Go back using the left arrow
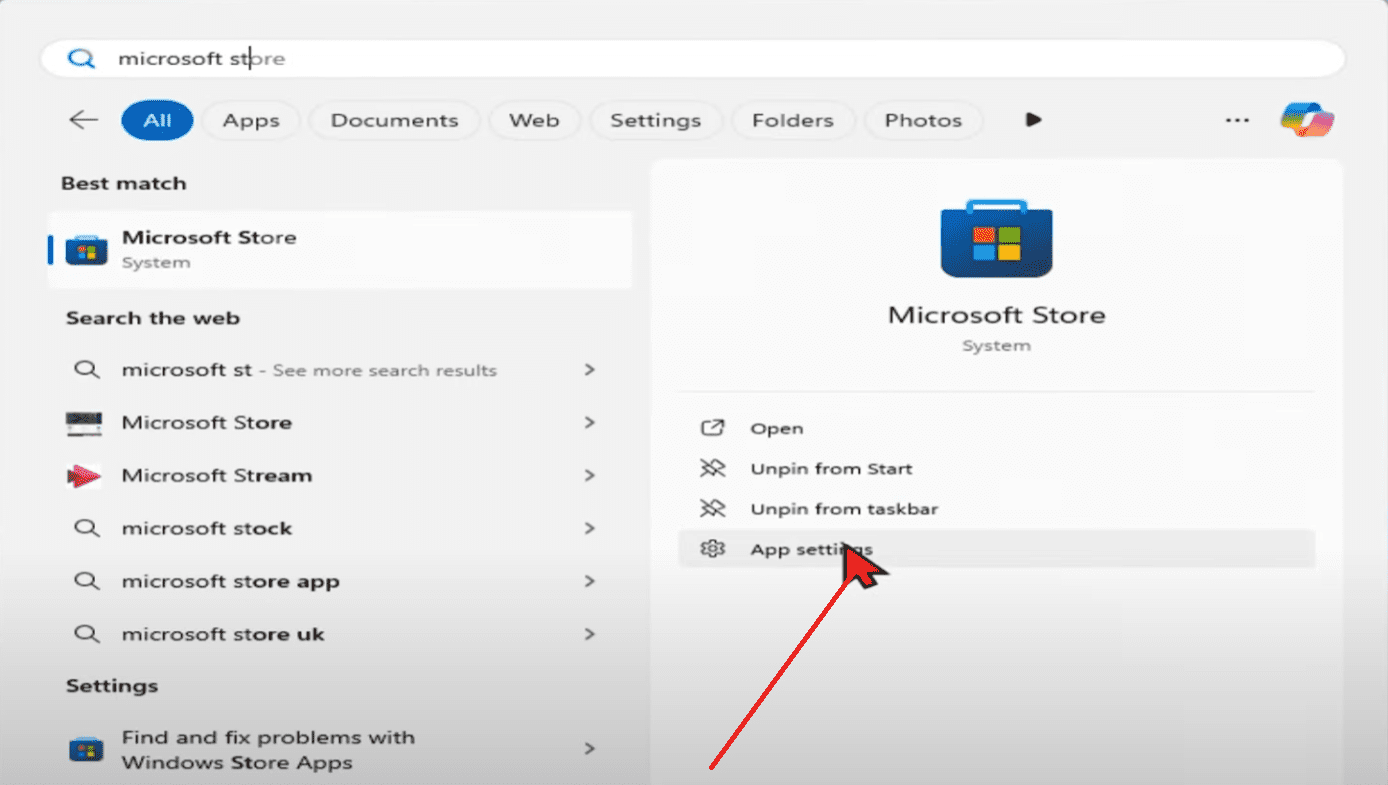Viewport: 1388px width, 785px height. coord(83,120)
